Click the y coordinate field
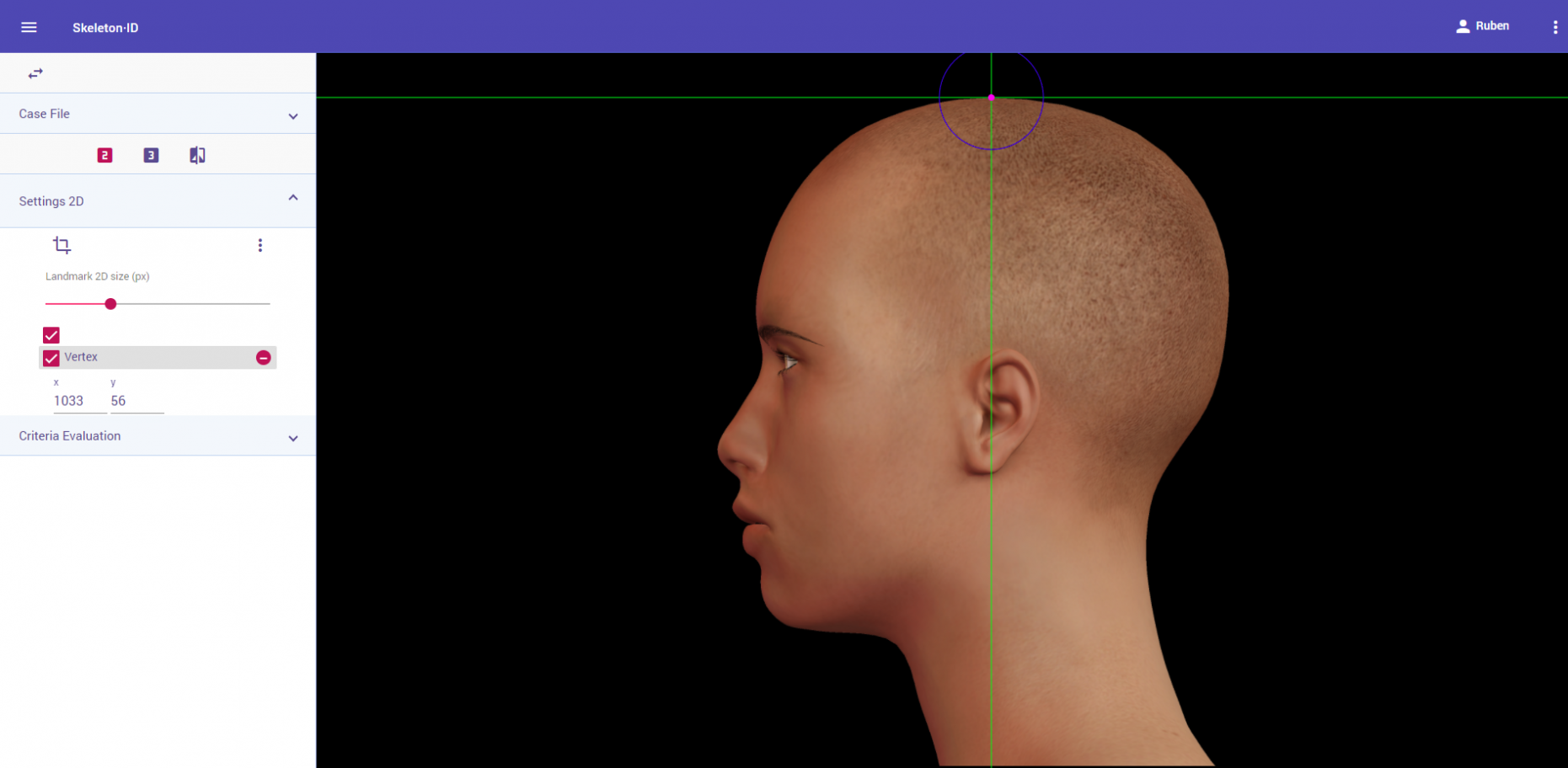1568x768 pixels. click(x=136, y=402)
